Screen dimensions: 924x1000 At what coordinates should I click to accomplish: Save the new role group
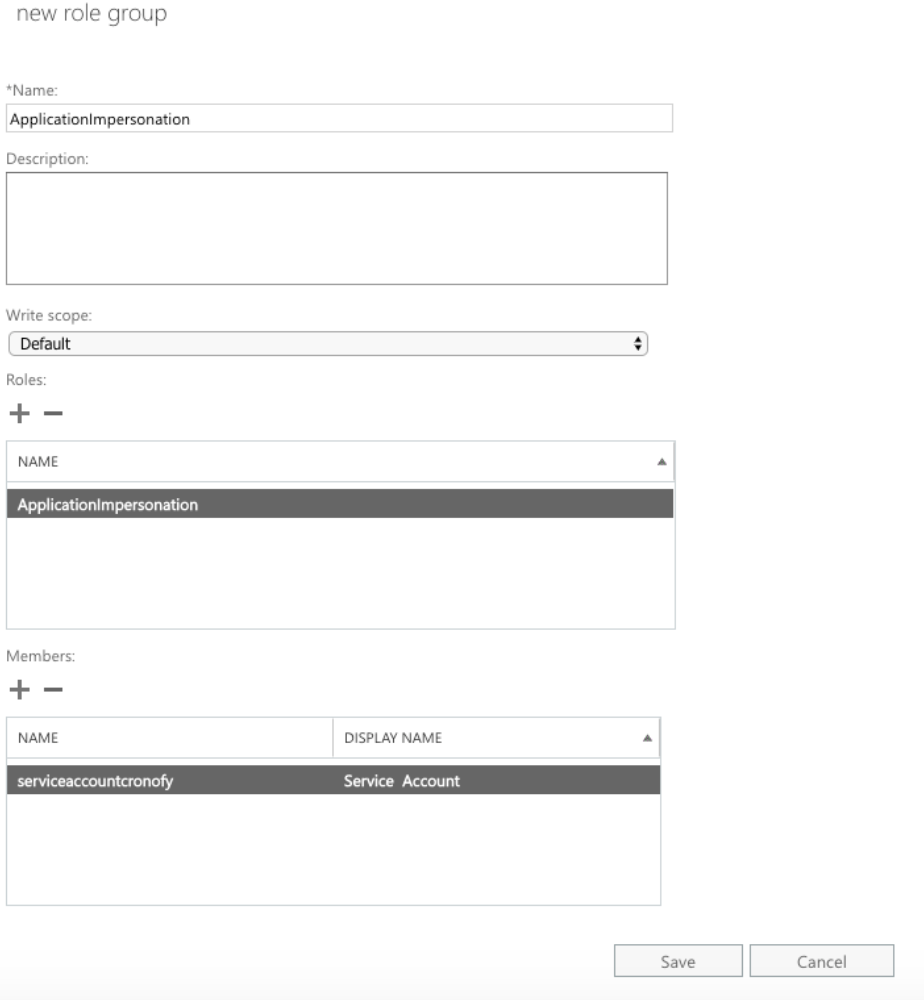coord(678,961)
